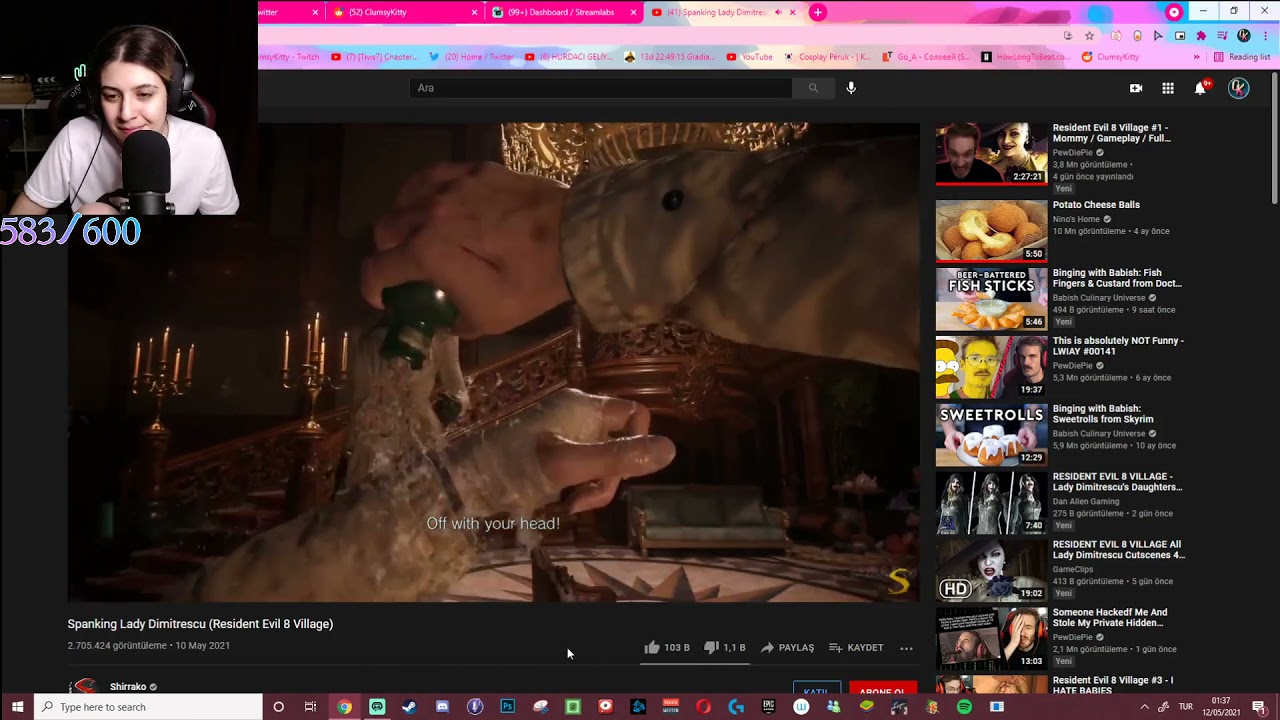Viewport: 1280px width, 720px height.
Task: Open This is absolutely NOT Funny thumbnail
Action: [991, 367]
